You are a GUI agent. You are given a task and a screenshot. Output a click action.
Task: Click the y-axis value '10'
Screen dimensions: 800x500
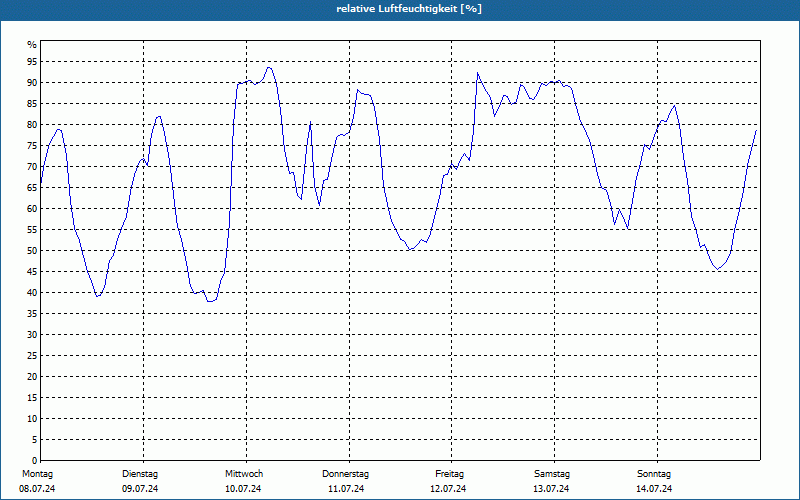click(32, 419)
